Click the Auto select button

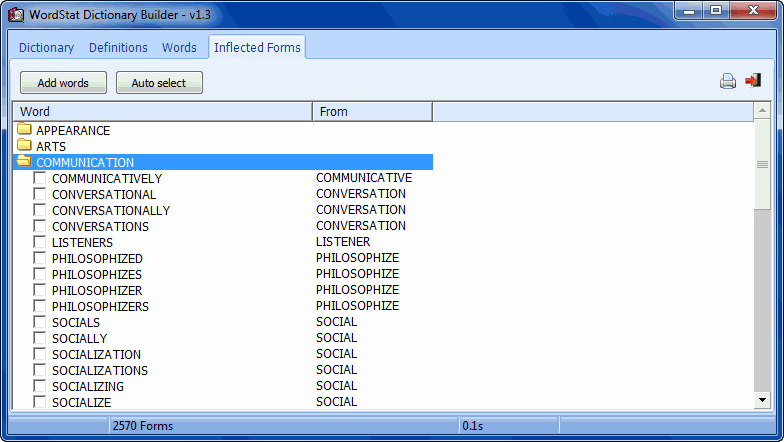pyautogui.click(x=159, y=83)
